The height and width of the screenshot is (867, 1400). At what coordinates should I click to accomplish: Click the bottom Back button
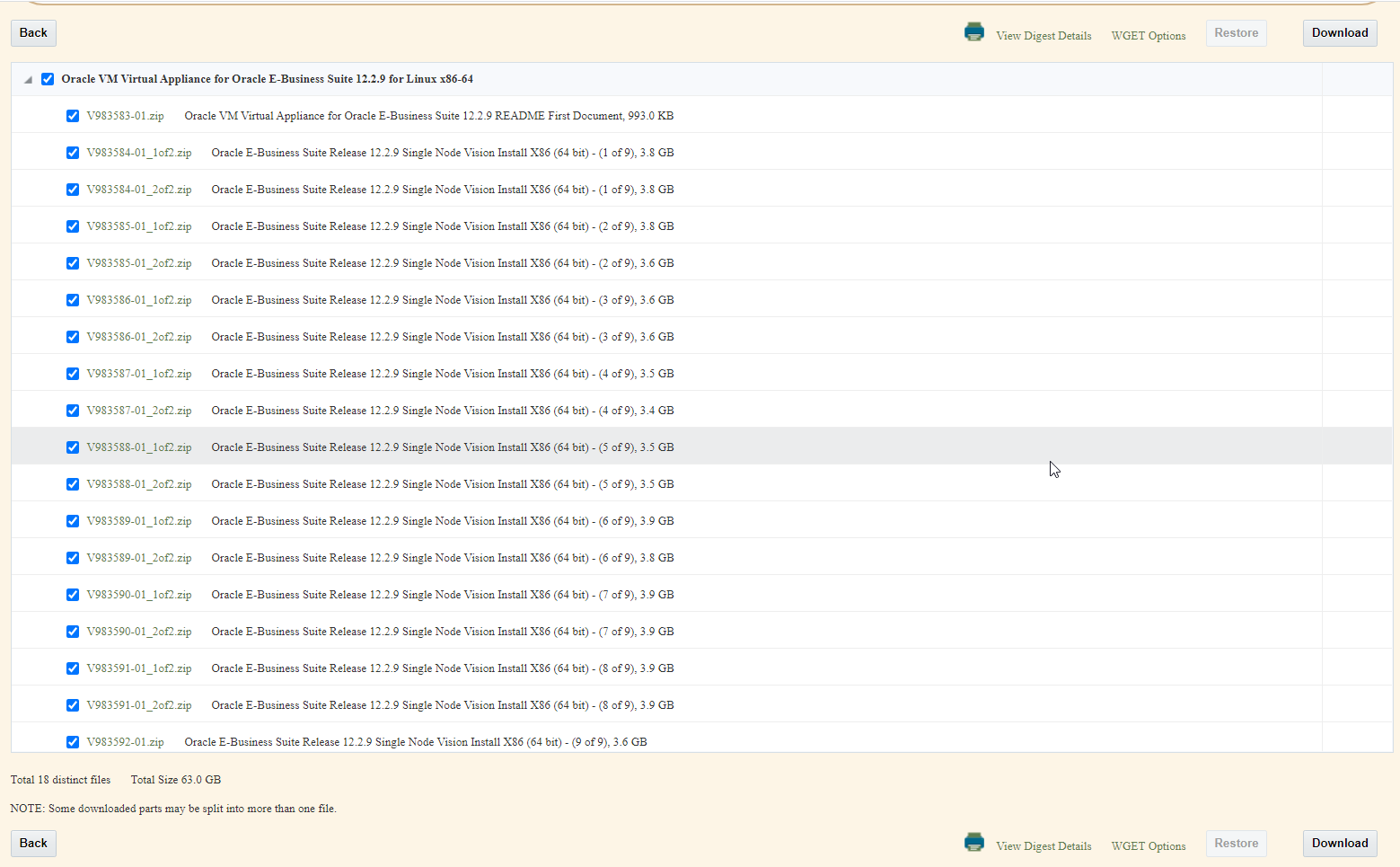point(33,844)
